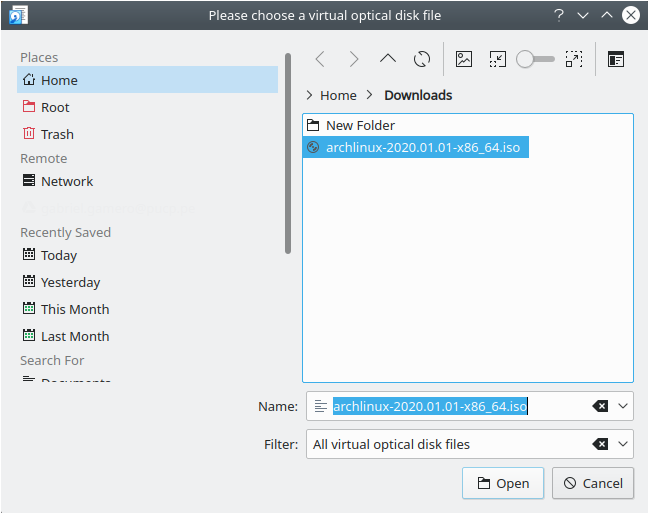Click the title bar help question mark
Screen dimensions: 648x513
559,16
